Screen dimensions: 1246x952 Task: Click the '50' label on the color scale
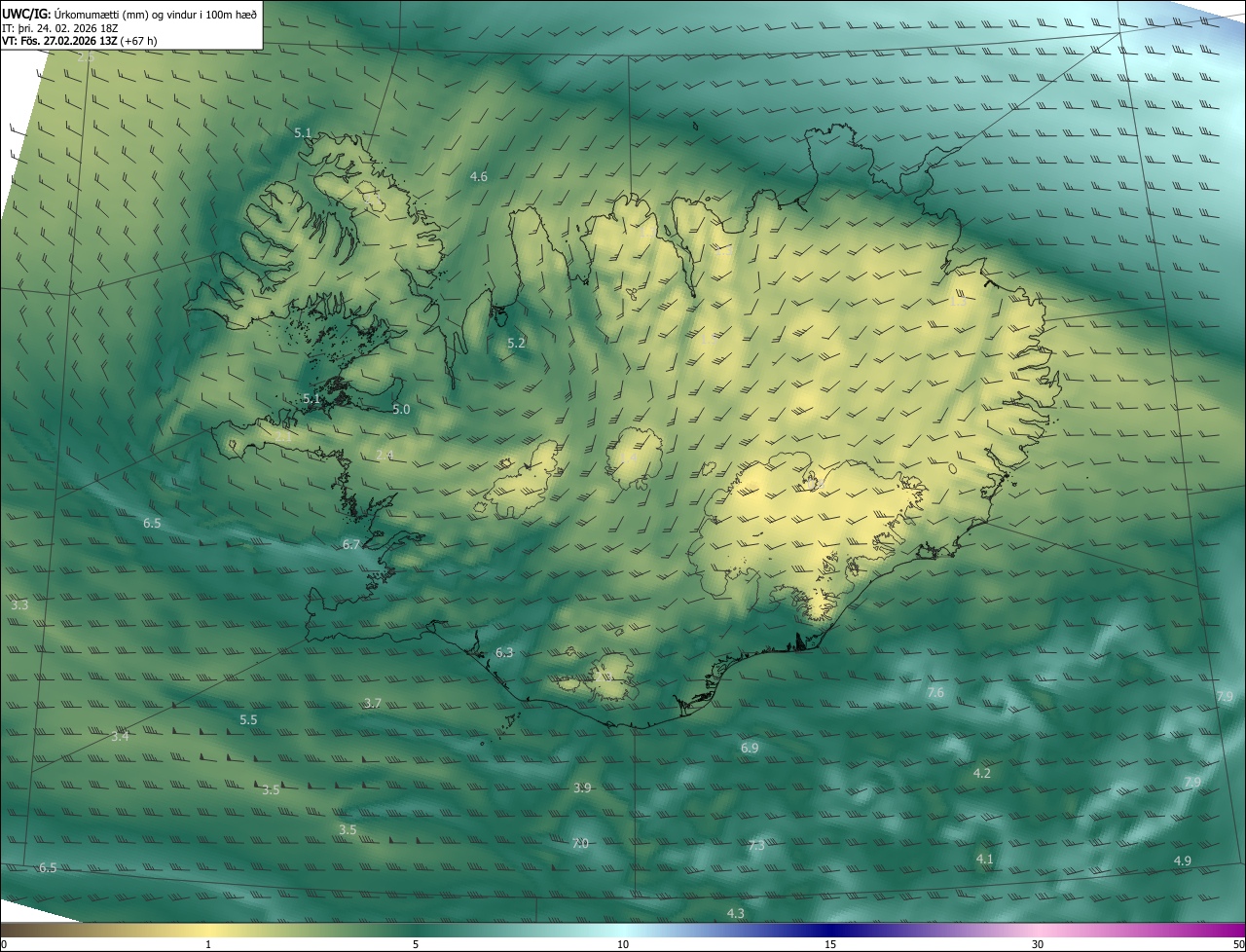click(x=1238, y=944)
